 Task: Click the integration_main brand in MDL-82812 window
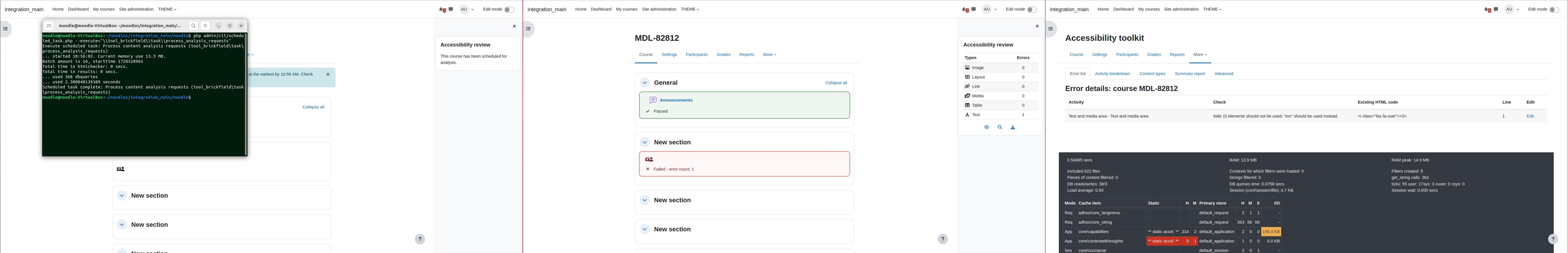point(547,9)
